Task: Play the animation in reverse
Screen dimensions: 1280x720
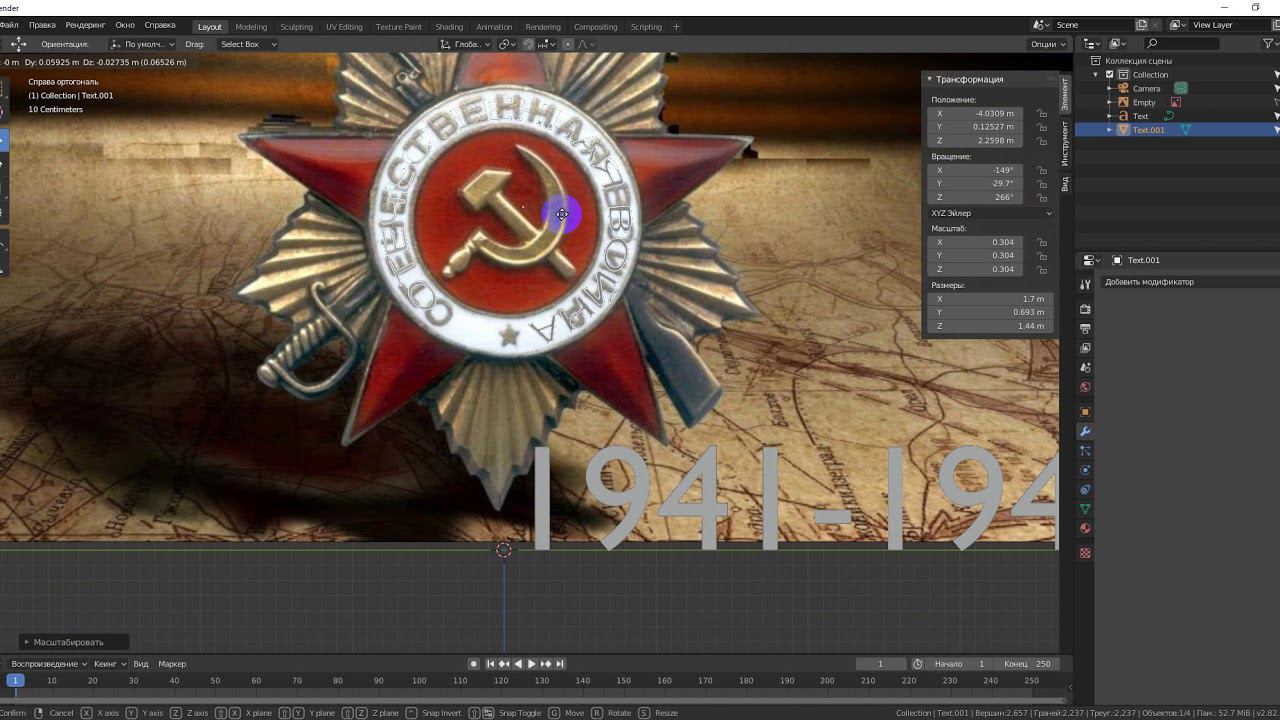Action: [x=517, y=664]
